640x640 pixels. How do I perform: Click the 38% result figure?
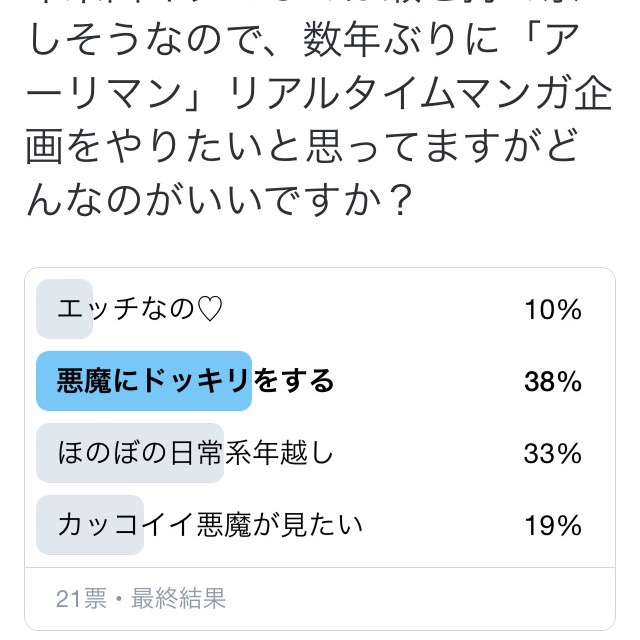click(552, 382)
